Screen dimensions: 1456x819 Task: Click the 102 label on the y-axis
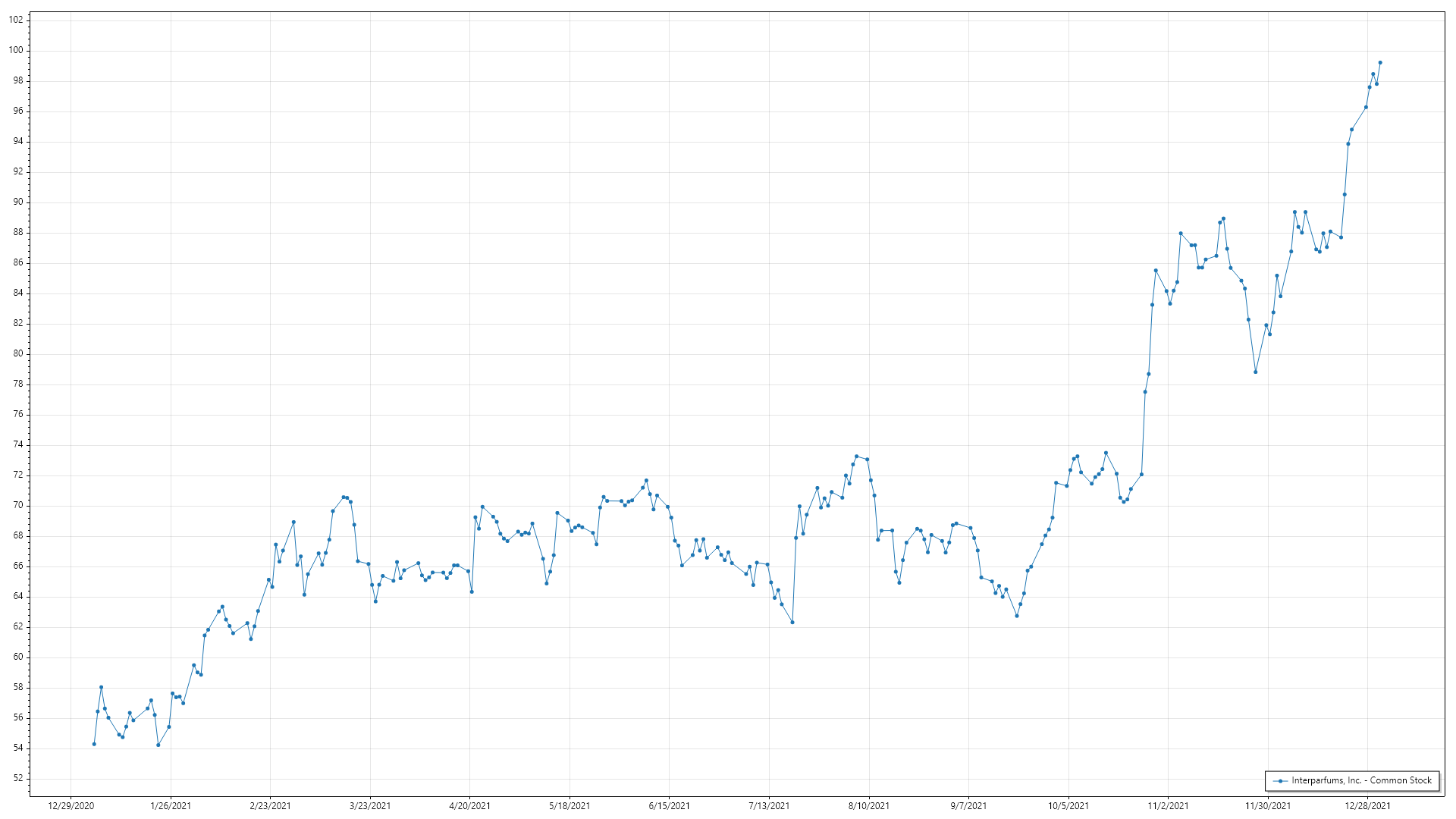tap(16, 20)
